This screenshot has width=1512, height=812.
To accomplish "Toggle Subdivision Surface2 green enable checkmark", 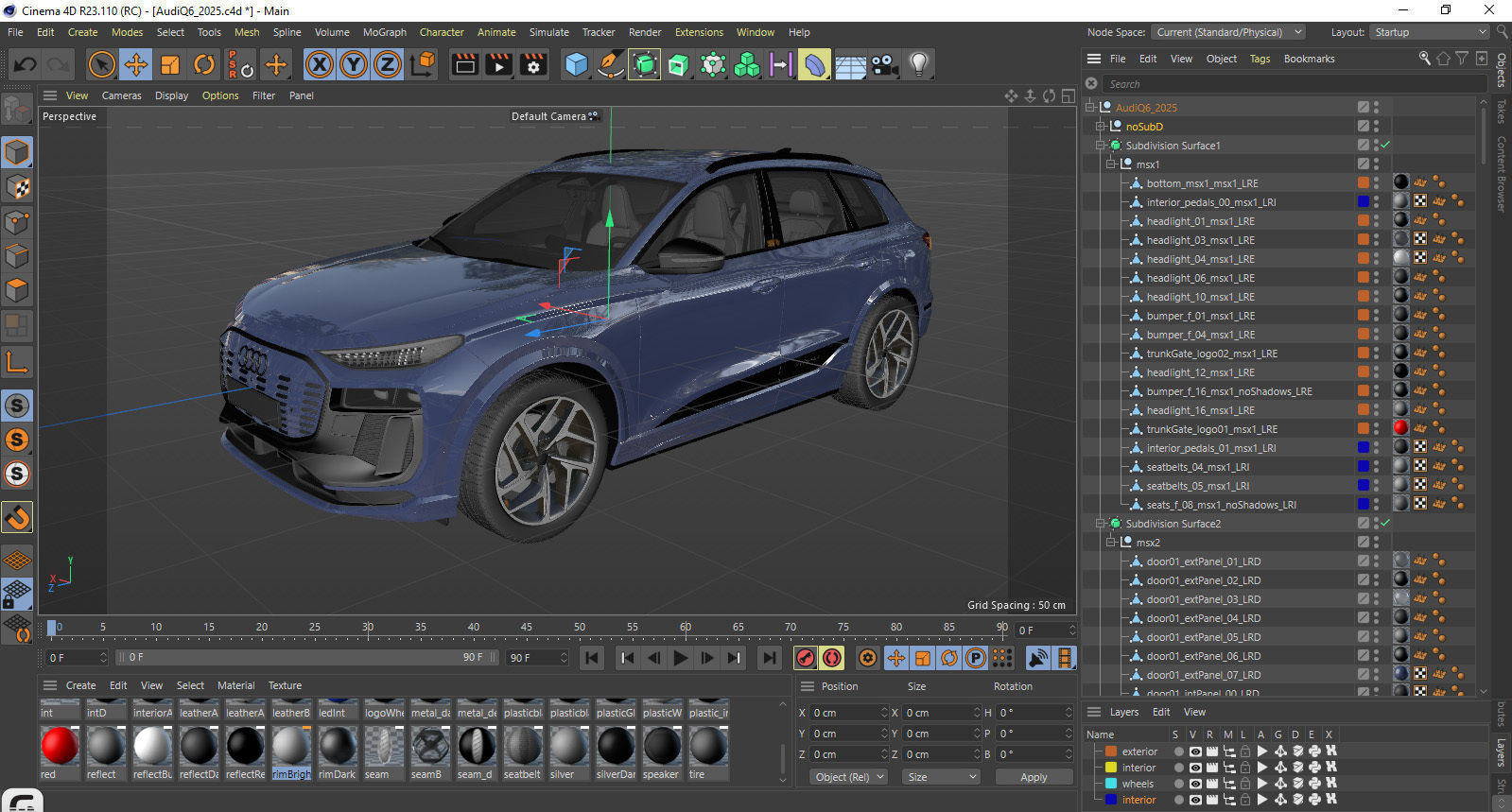I will click(x=1385, y=524).
